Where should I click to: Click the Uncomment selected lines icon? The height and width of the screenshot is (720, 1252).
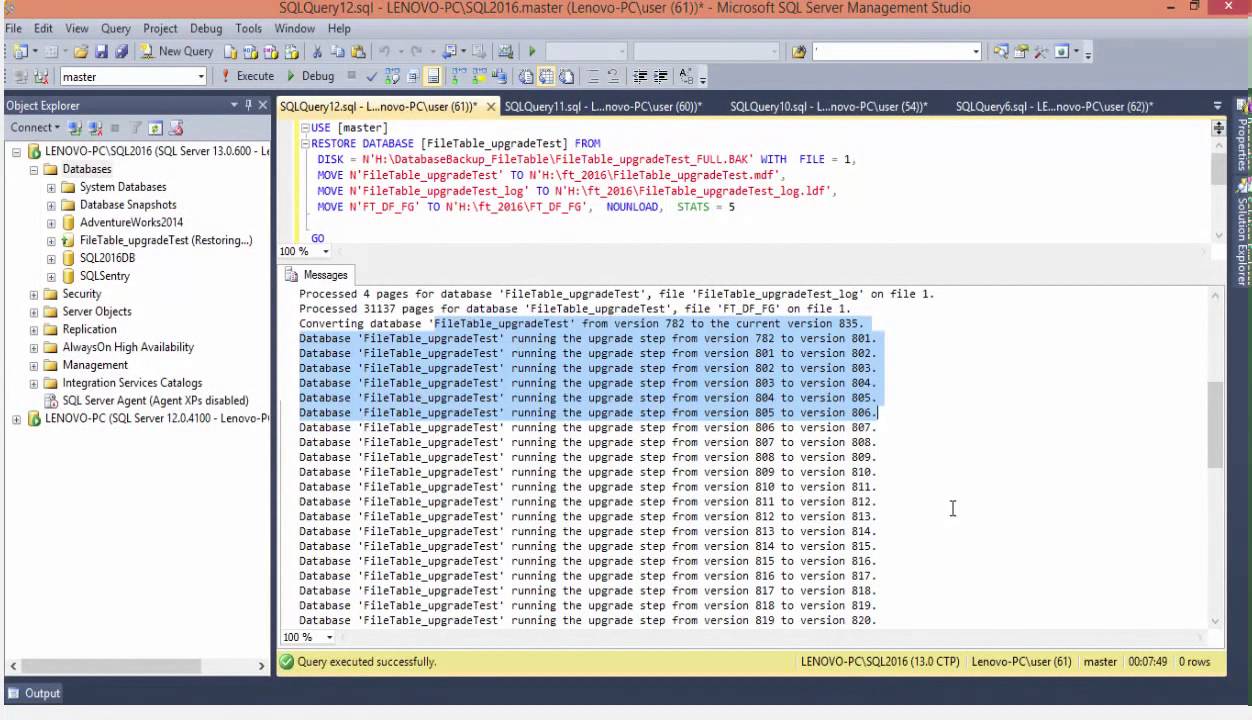(x=614, y=76)
